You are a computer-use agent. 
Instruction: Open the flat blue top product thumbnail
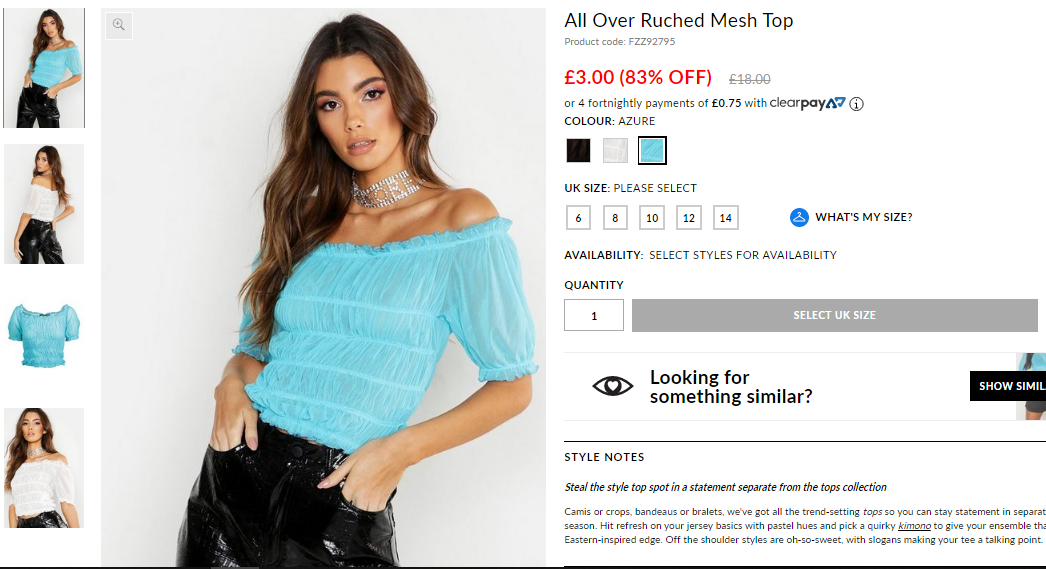pos(44,334)
